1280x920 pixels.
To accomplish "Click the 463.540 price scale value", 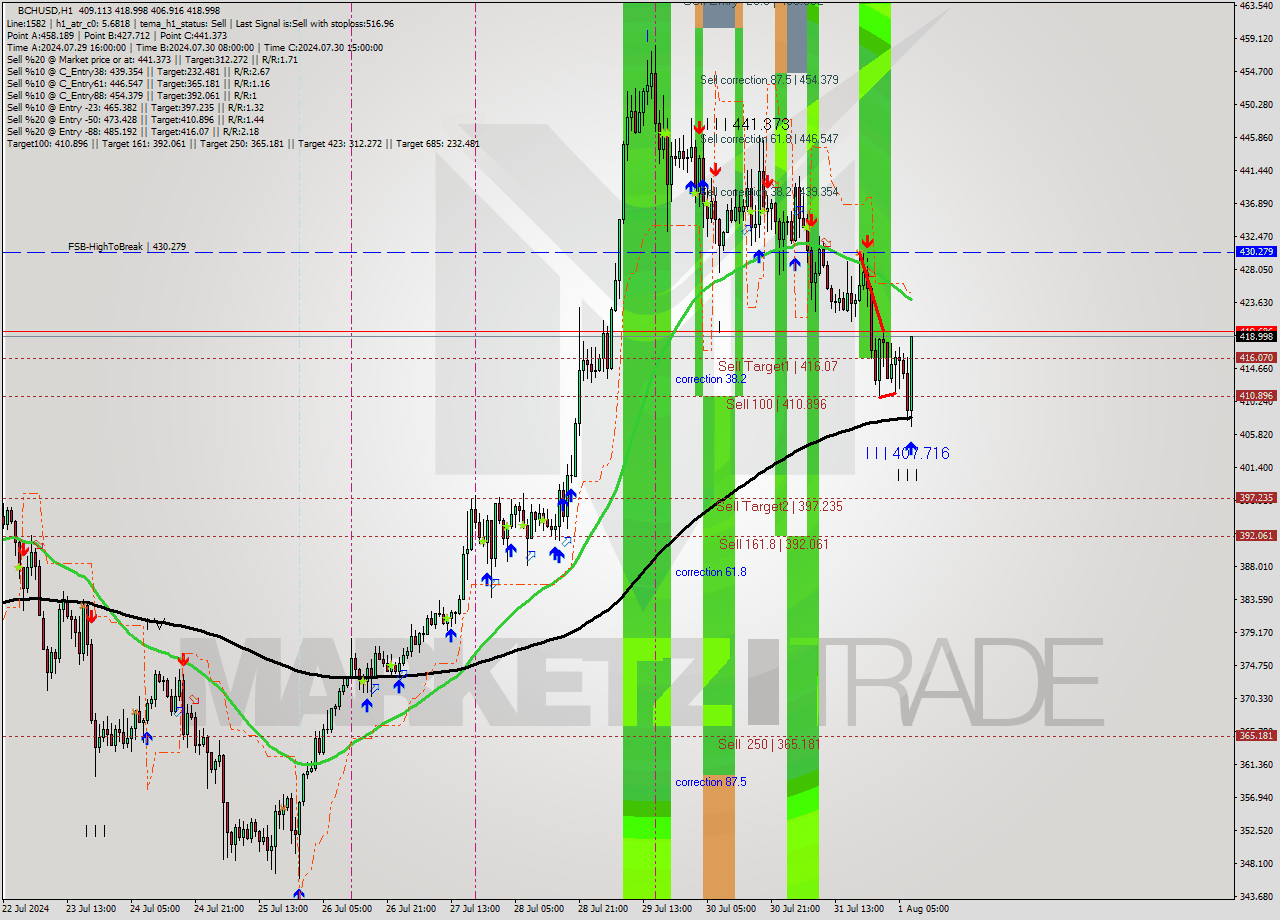I will click(1254, 5).
